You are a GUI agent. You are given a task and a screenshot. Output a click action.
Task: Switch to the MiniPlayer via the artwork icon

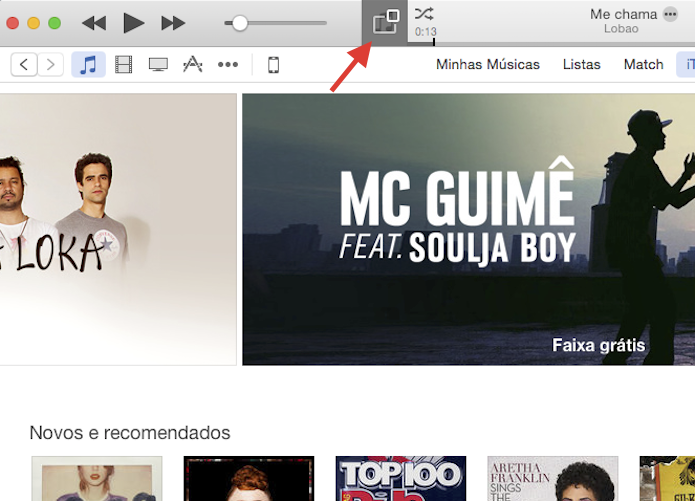click(385, 23)
